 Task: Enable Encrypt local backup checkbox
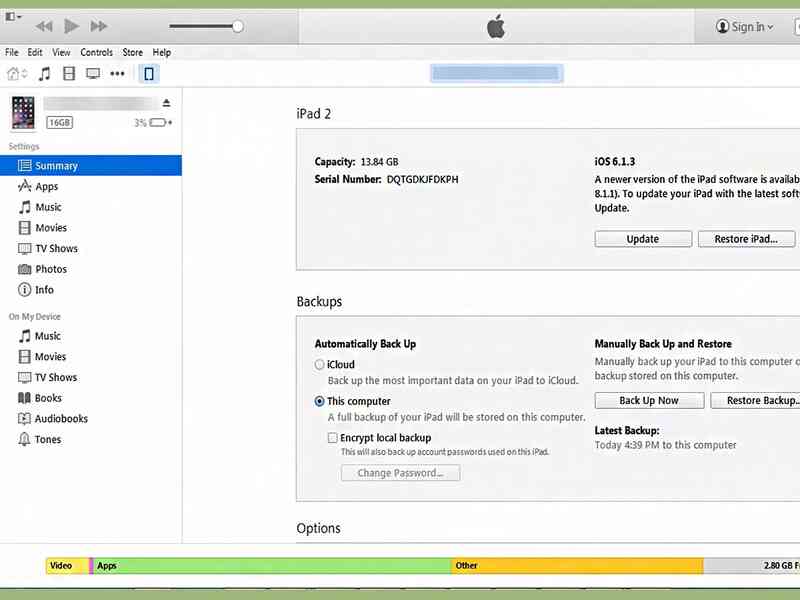pyautogui.click(x=333, y=438)
